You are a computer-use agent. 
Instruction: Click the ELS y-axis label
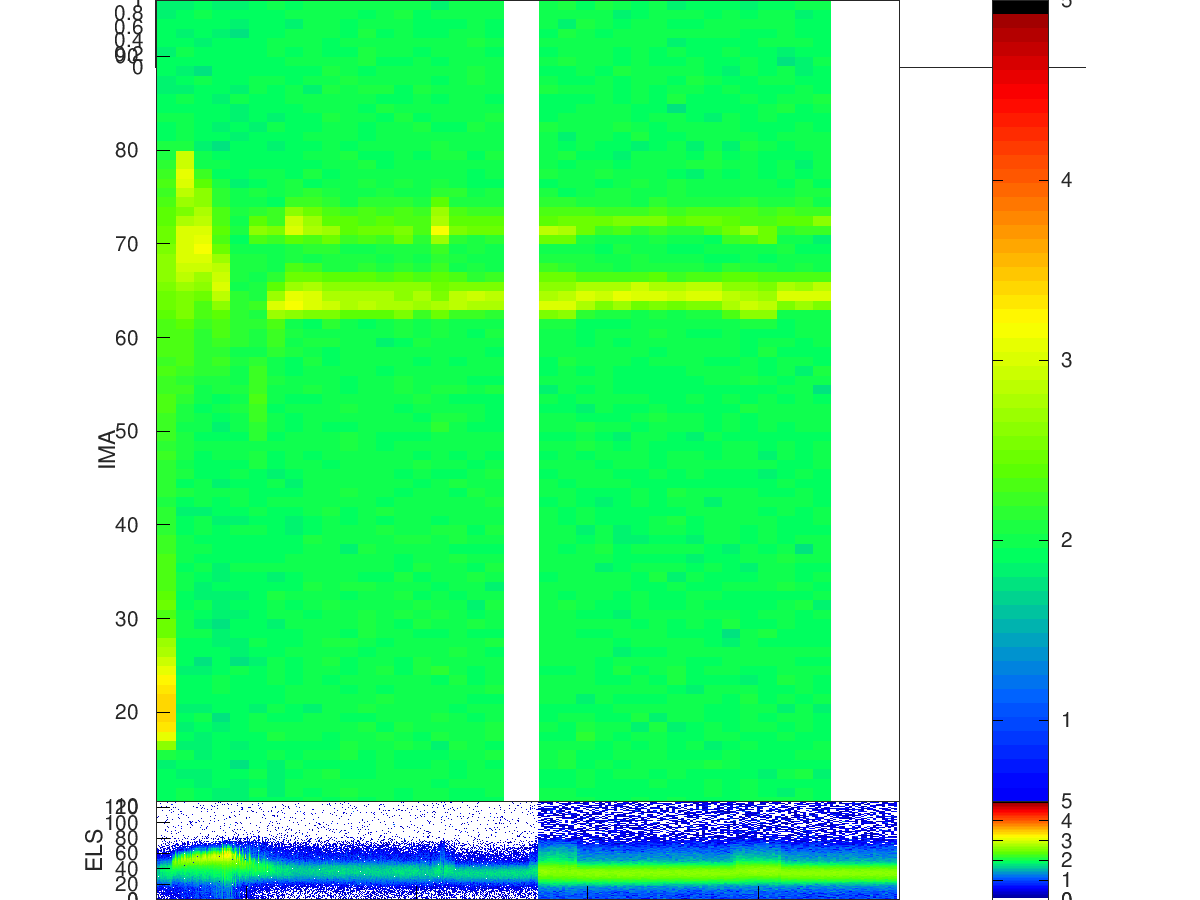click(95, 850)
